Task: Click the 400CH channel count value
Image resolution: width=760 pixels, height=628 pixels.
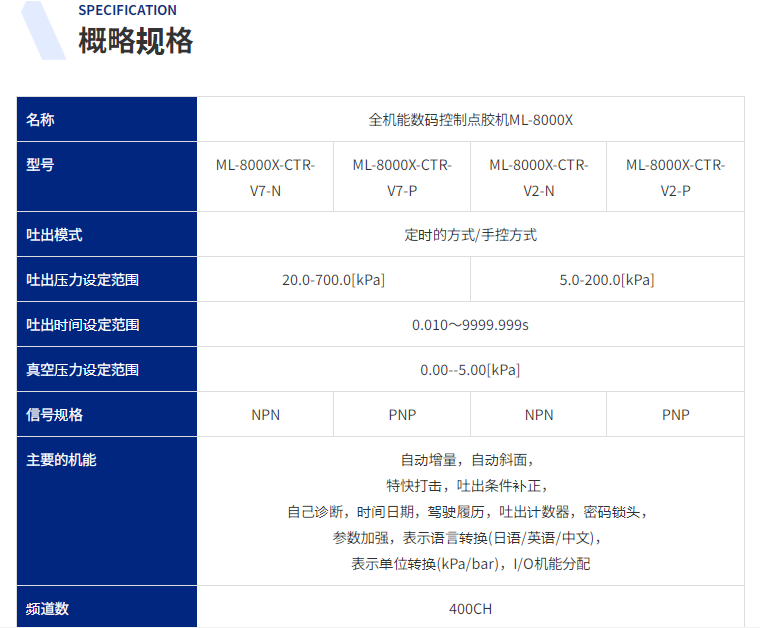Action: 470,608
